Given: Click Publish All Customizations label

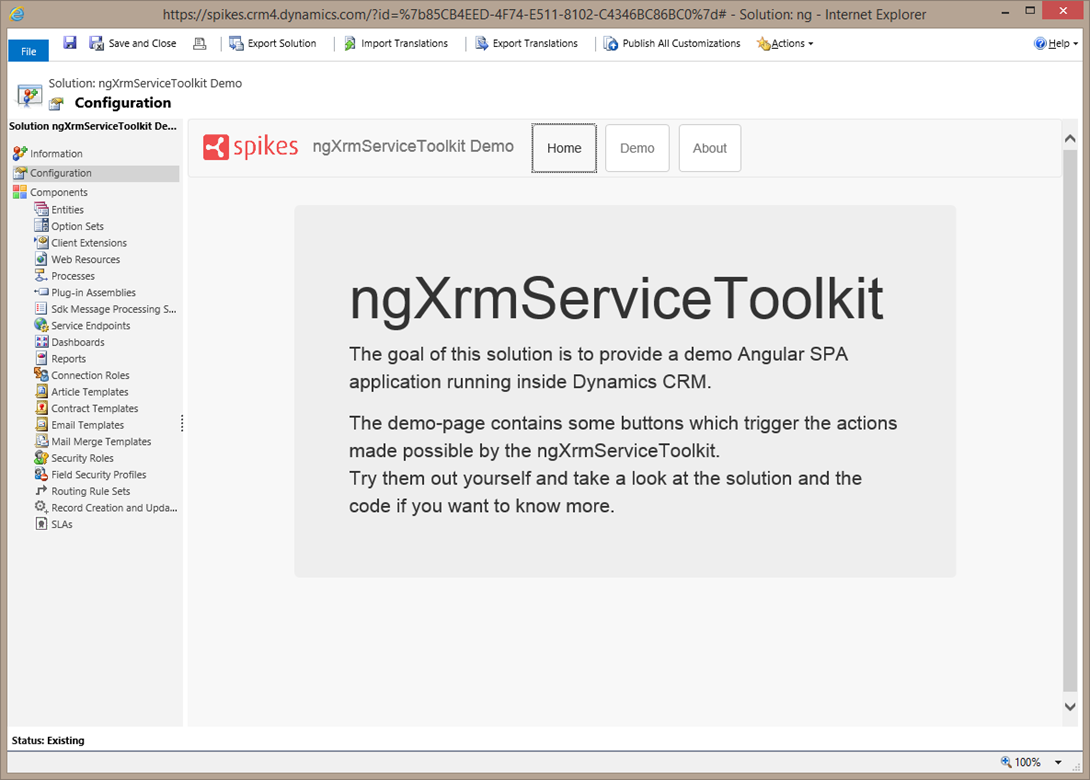Looking at the screenshot, I should (x=681, y=43).
